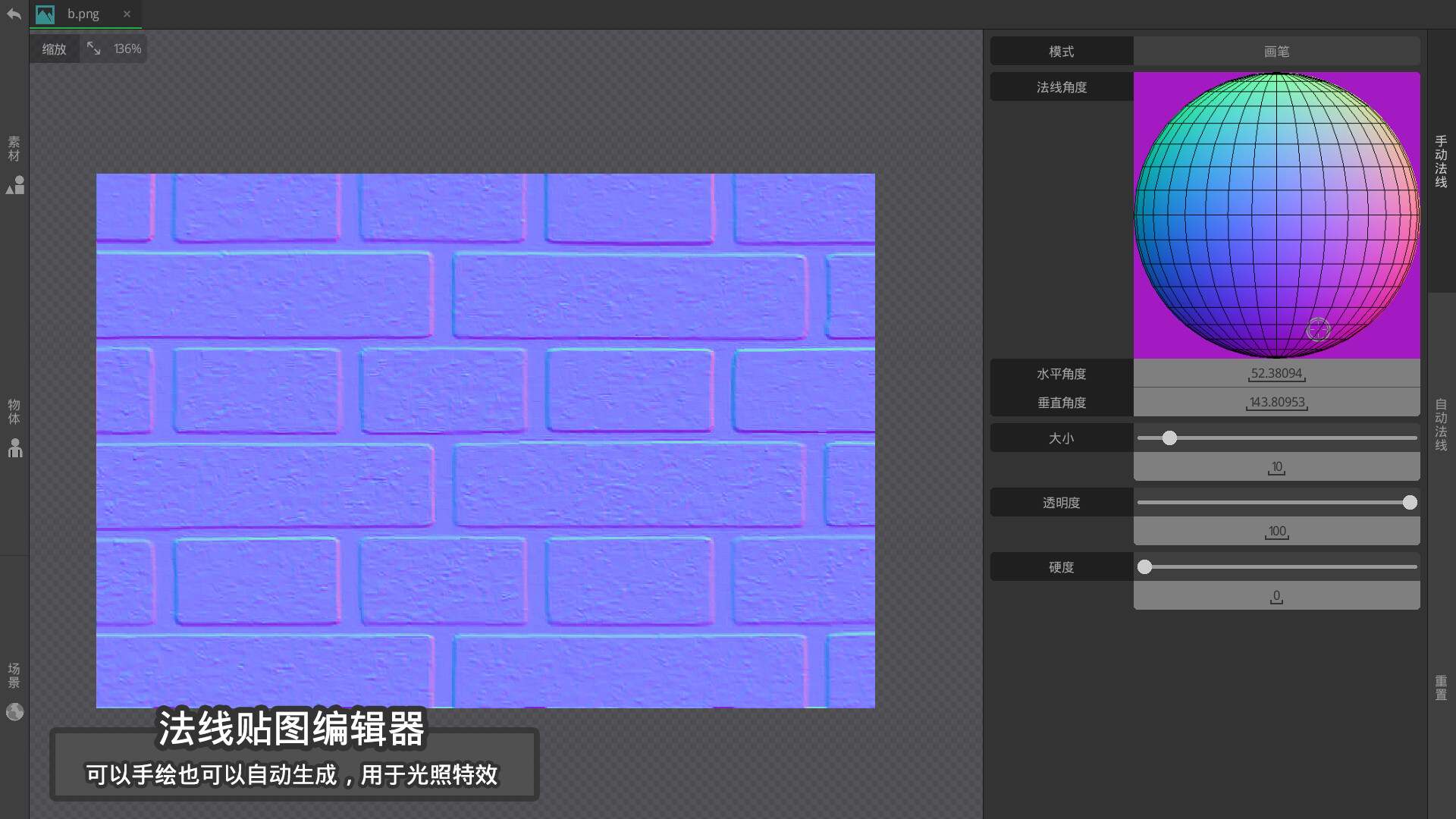Screen dimensions: 1456x819
Task: Open the 场景 scene globe icon
Action: pos(15,711)
